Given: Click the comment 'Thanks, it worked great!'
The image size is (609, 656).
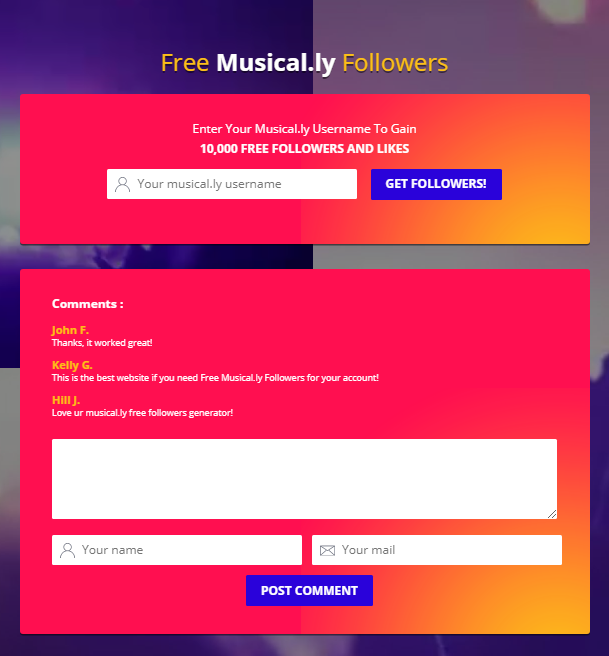Looking at the screenshot, I should pyautogui.click(x=102, y=343).
